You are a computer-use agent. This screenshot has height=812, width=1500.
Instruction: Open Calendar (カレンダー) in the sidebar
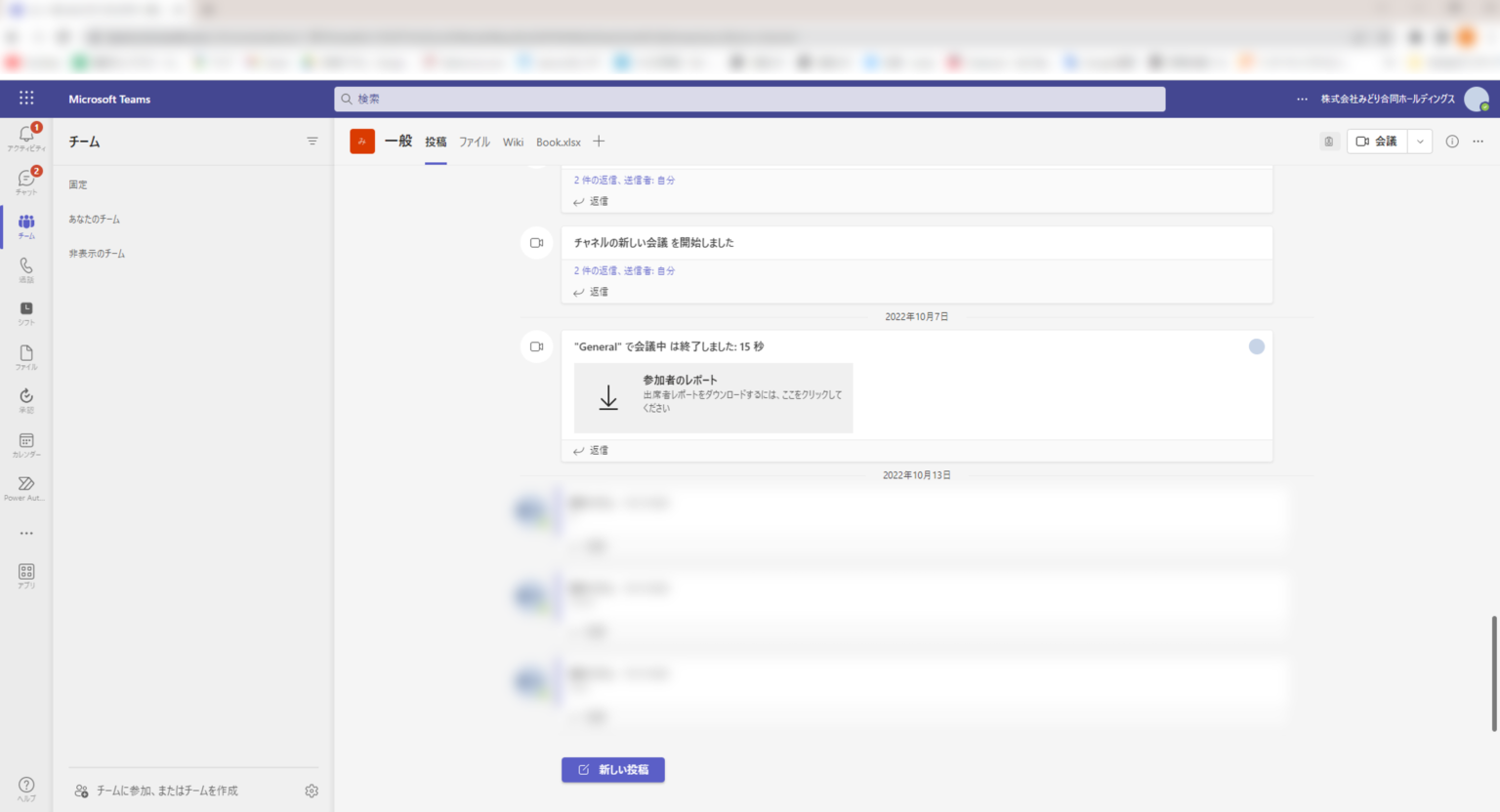pyautogui.click(x=26, y=444)
